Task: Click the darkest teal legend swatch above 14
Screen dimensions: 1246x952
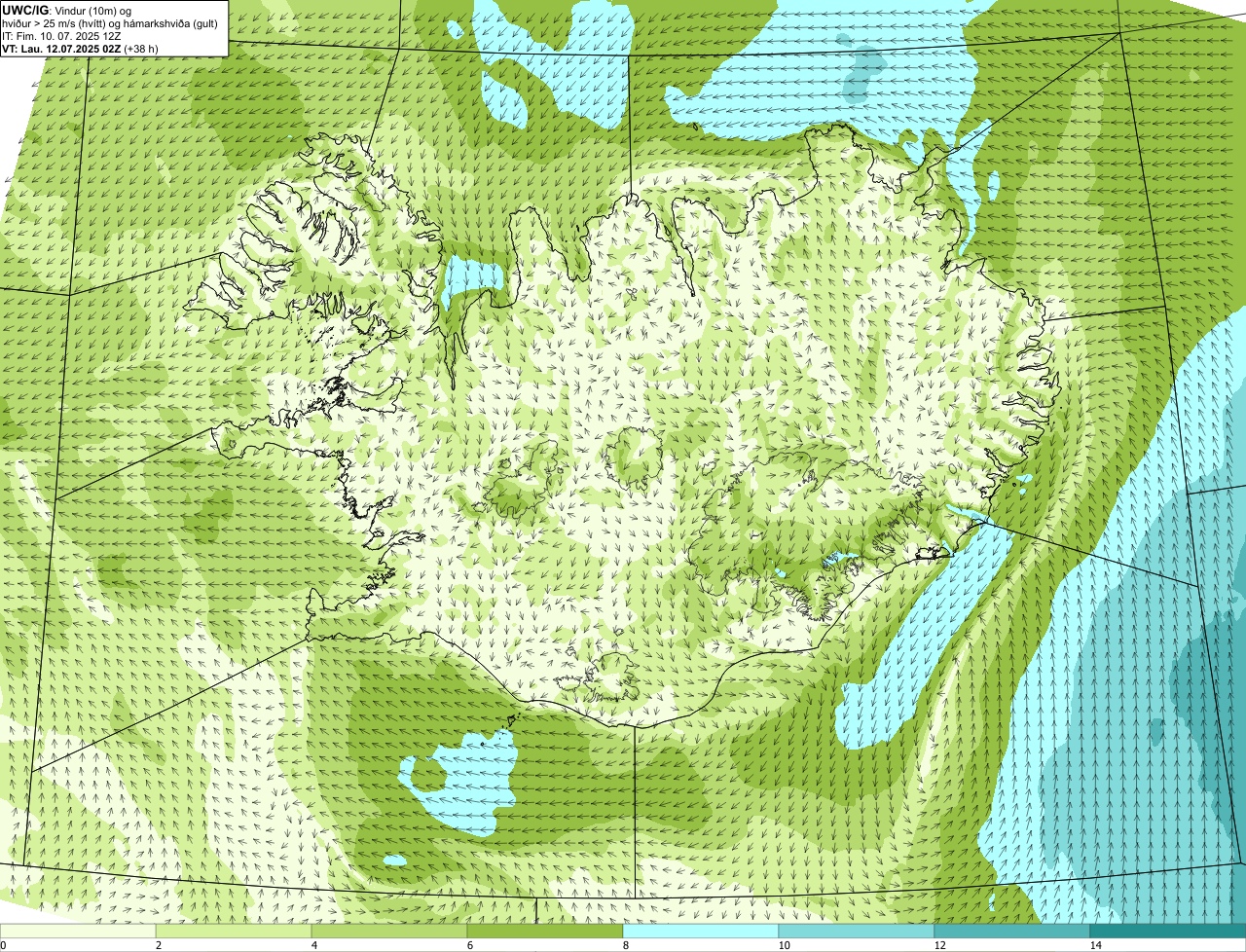Action: pos(1168,932)
